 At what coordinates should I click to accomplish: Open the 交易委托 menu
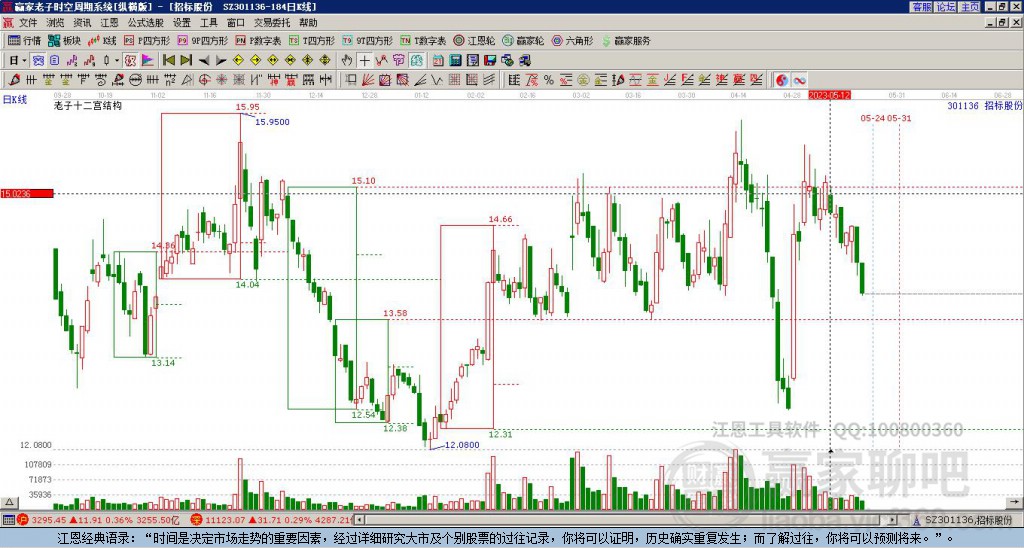(x=272, y=23)
